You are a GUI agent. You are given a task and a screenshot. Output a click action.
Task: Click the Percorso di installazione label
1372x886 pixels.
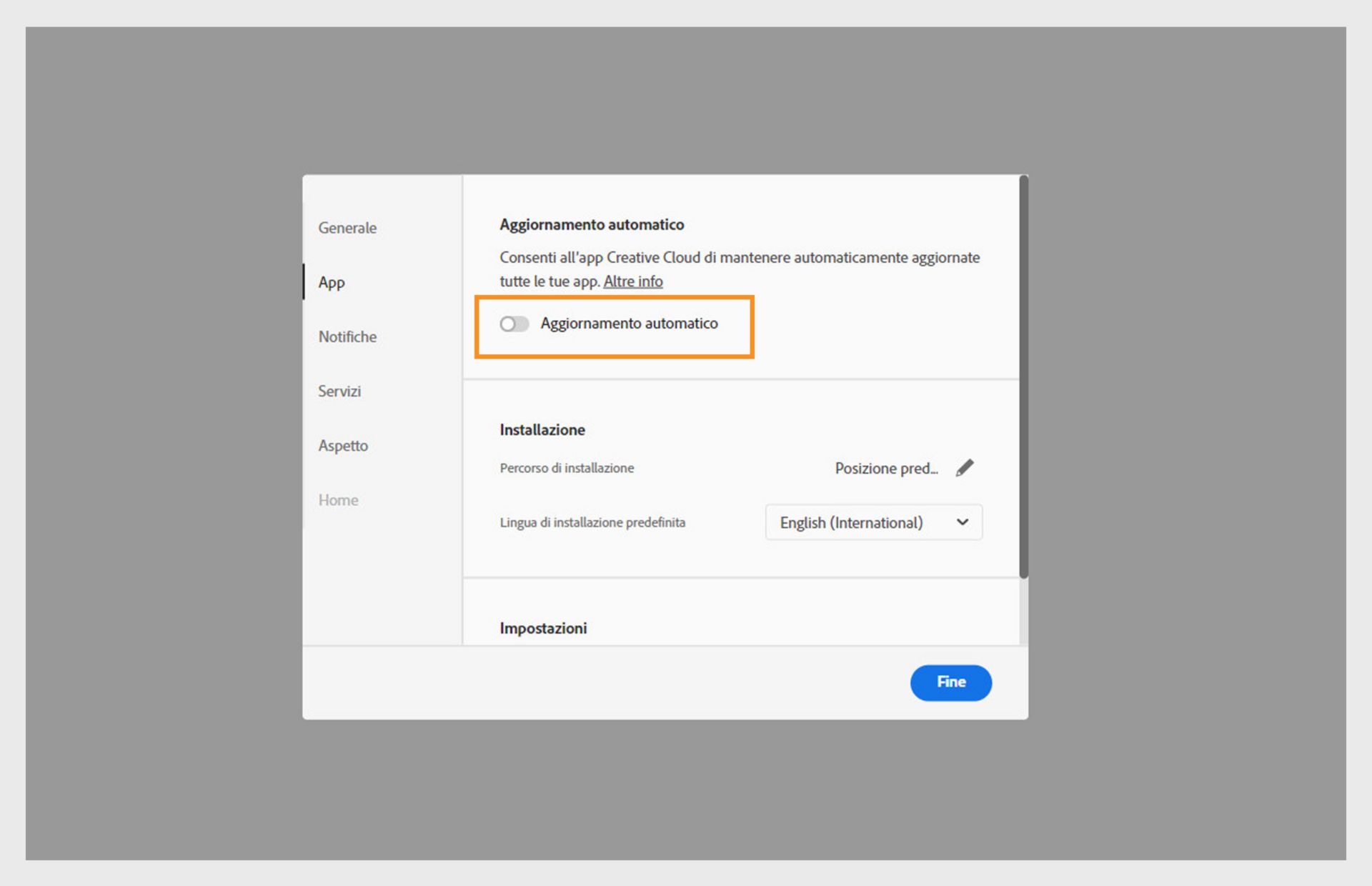click(x=567, y=468)
